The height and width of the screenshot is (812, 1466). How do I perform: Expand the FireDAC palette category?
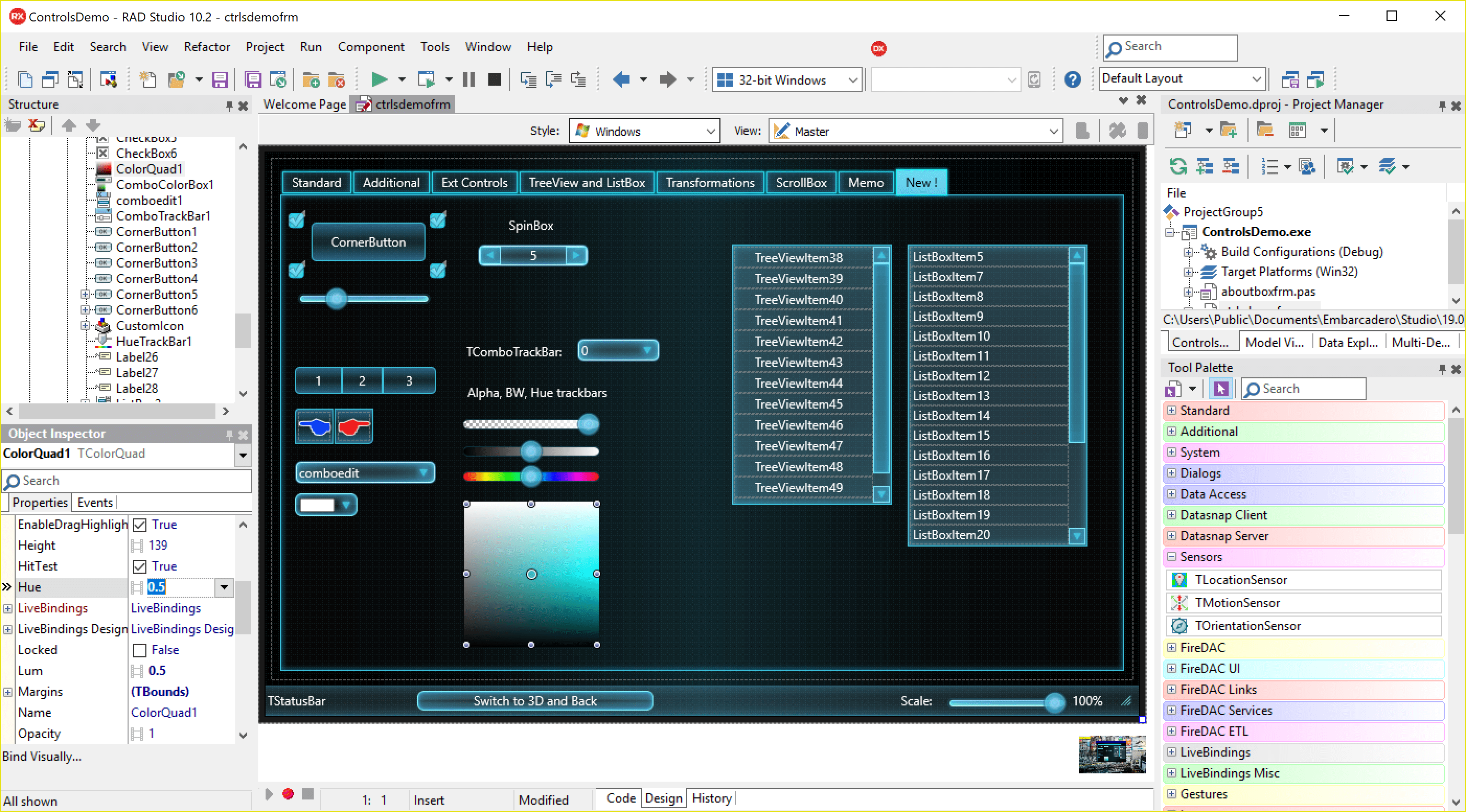pos(1171,648)
